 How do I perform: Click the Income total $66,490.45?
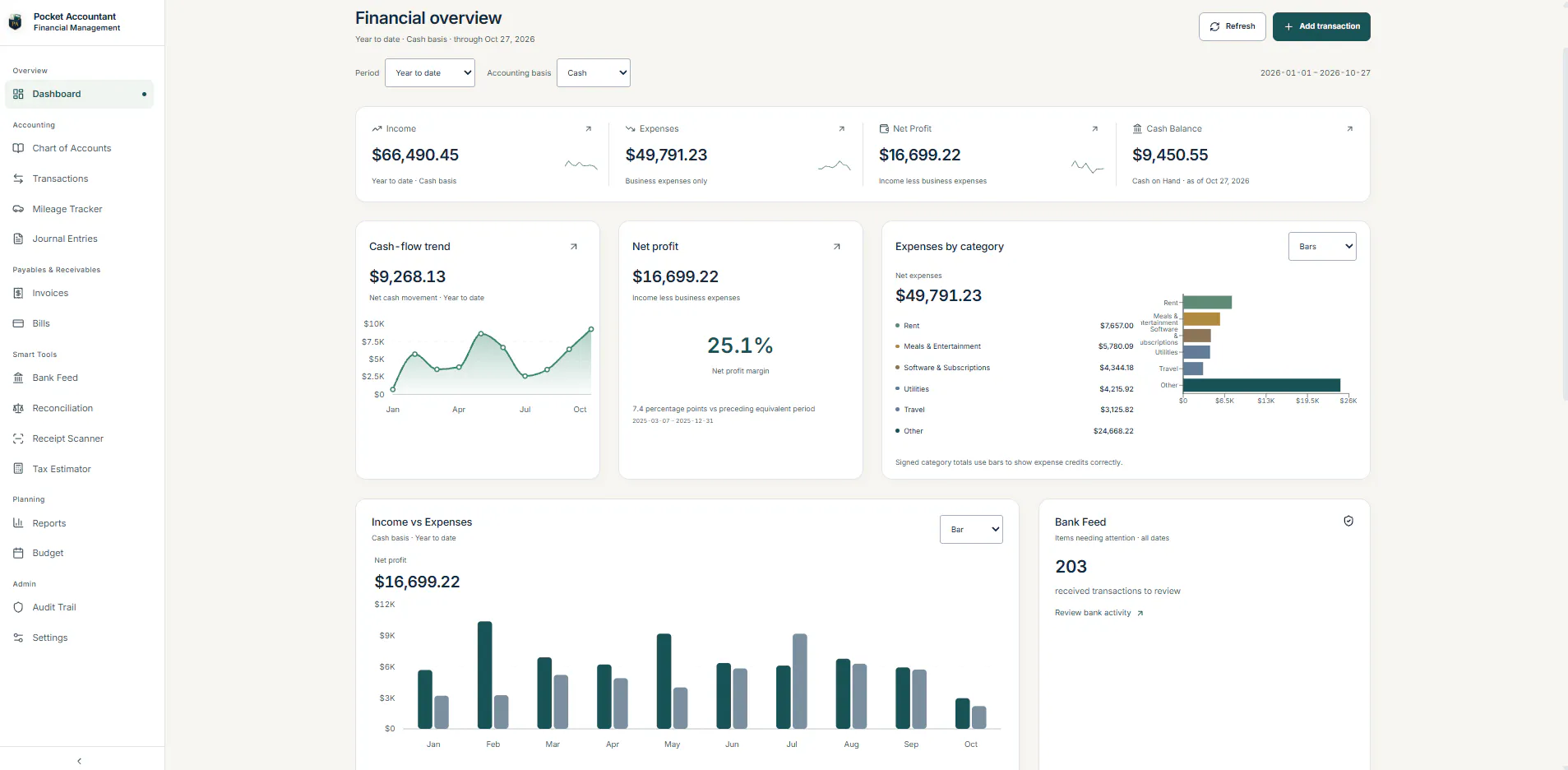click(415, 155)
